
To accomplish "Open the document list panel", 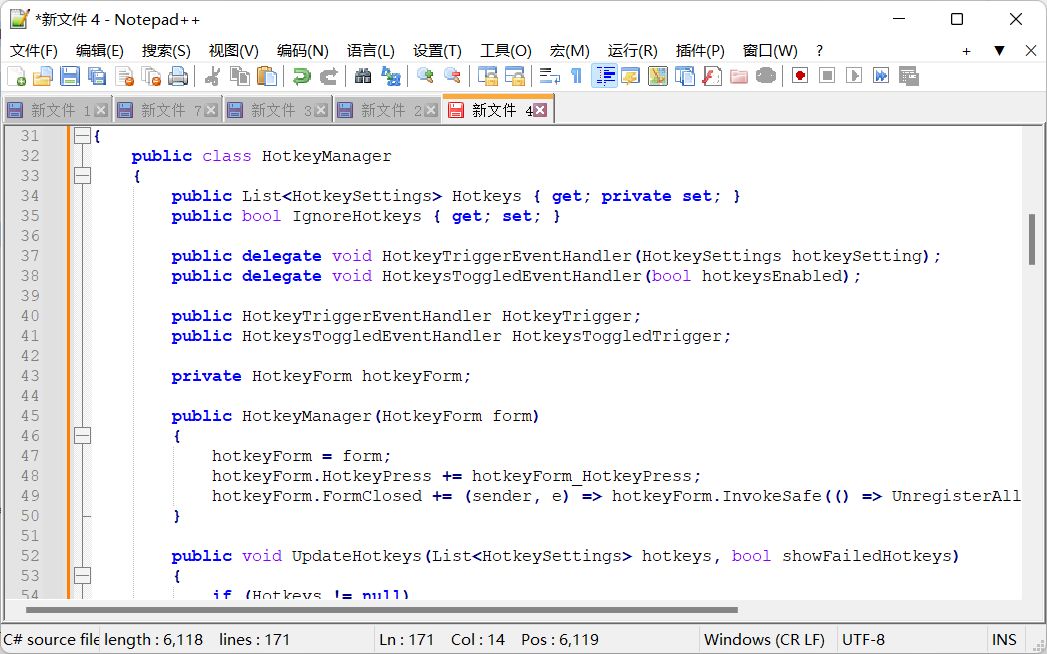I will pos(684,76).
